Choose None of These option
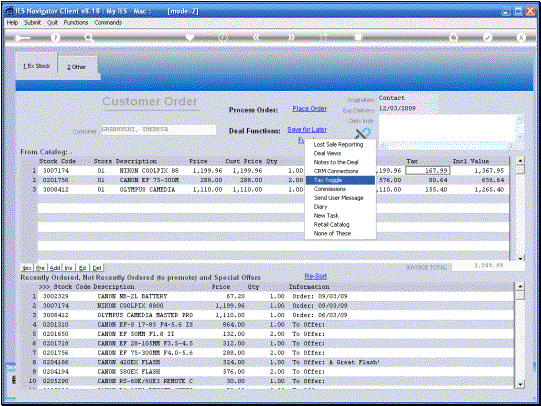The image size is (541, 406). point(332,234)
